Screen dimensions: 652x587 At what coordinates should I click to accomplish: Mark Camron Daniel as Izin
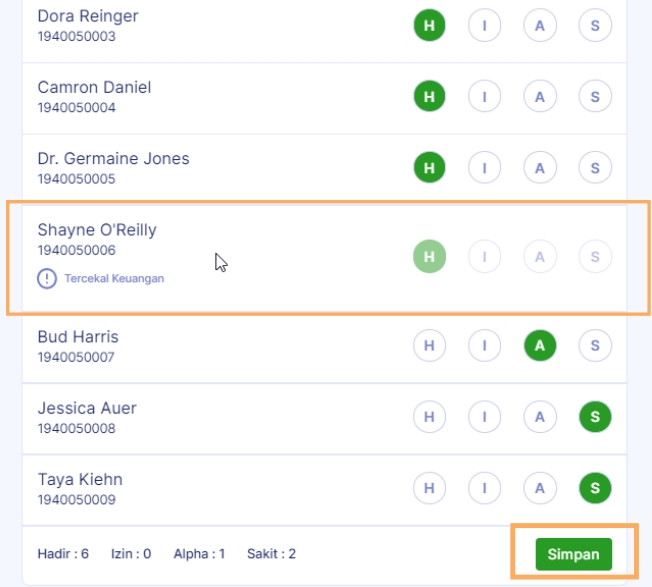pos(485,97)
